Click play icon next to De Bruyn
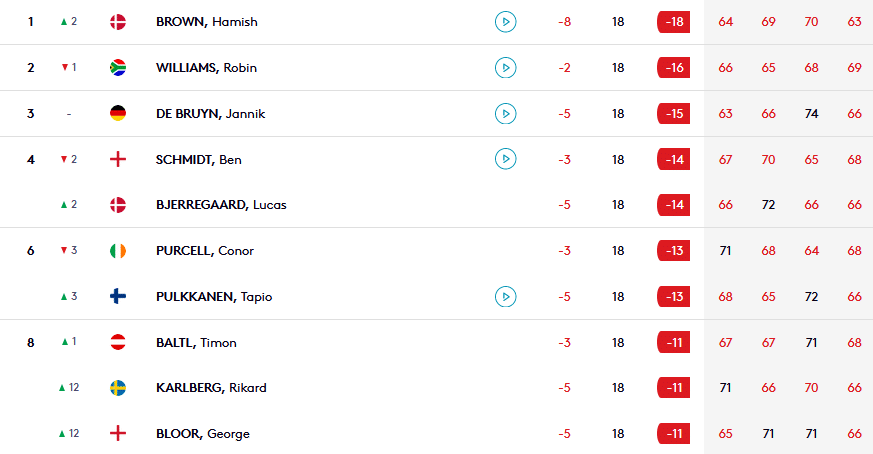This screenshot has height=454, width=873. (506, 114)
